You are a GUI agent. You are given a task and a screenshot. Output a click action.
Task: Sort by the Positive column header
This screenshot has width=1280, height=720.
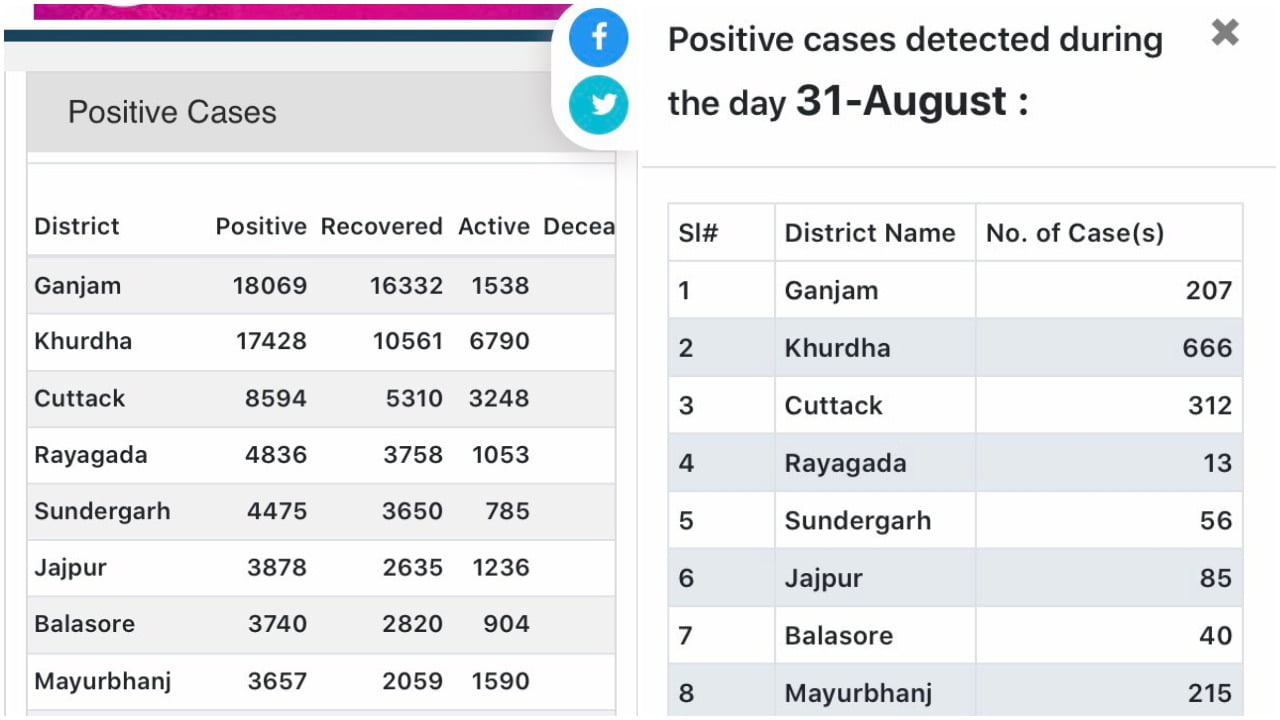click(260, 226)
